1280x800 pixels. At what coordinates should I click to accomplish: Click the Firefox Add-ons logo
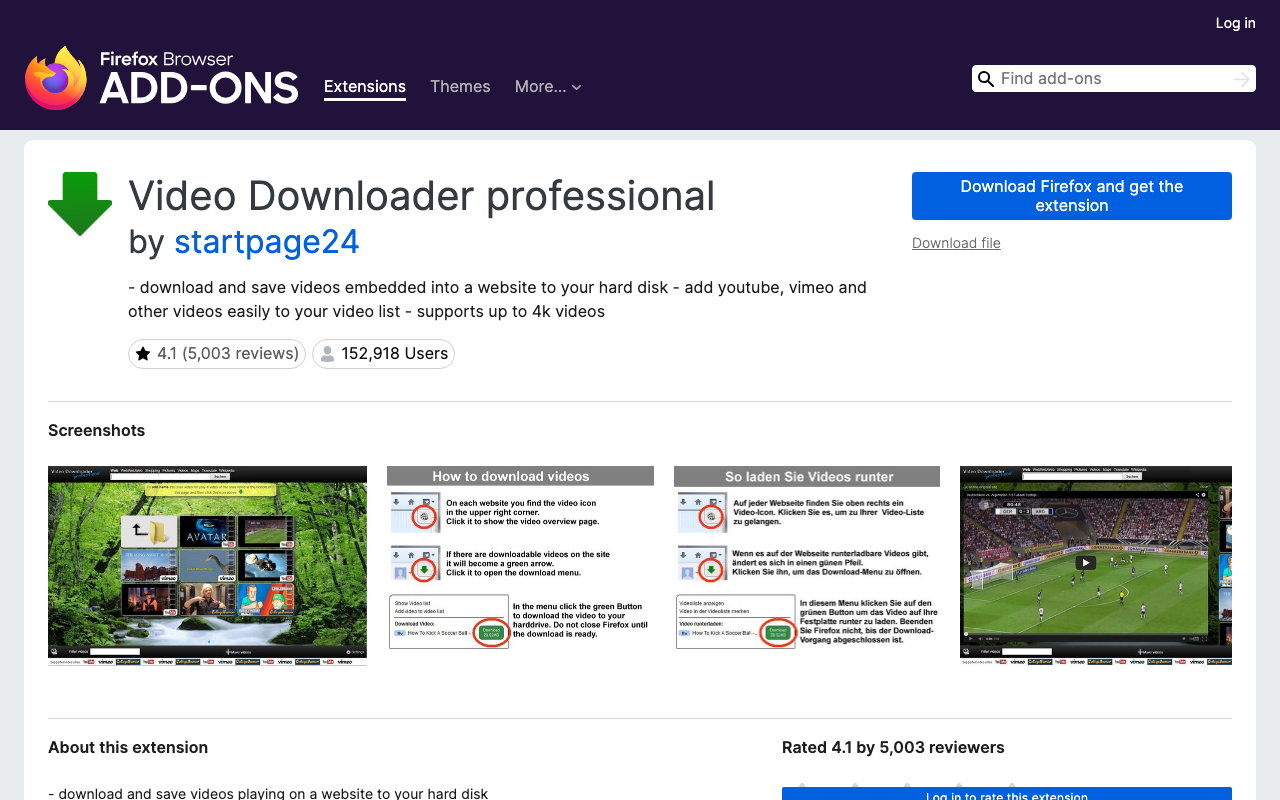tap(160, 75)
